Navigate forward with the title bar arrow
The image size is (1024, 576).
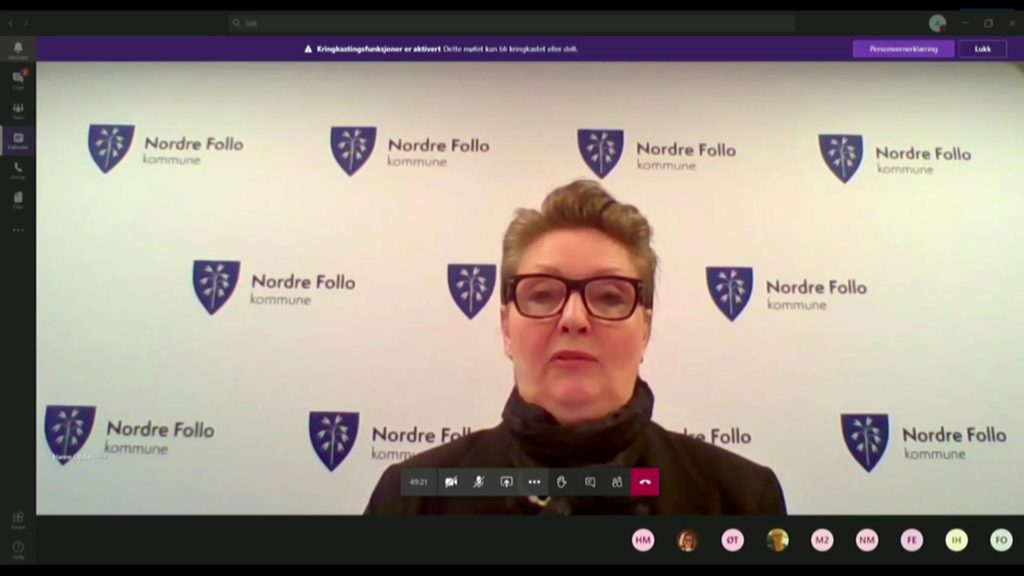tap(26, 23)
